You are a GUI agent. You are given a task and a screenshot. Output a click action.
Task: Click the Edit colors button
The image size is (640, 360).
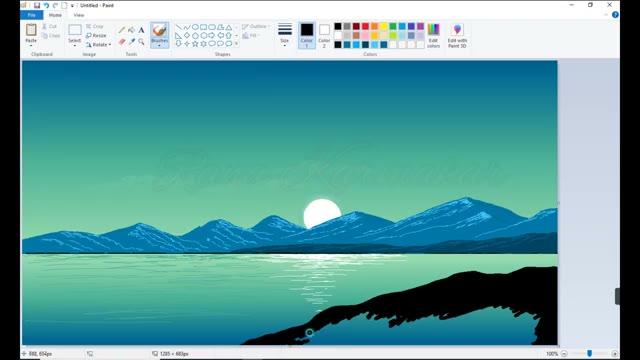[x=433, y=36]
